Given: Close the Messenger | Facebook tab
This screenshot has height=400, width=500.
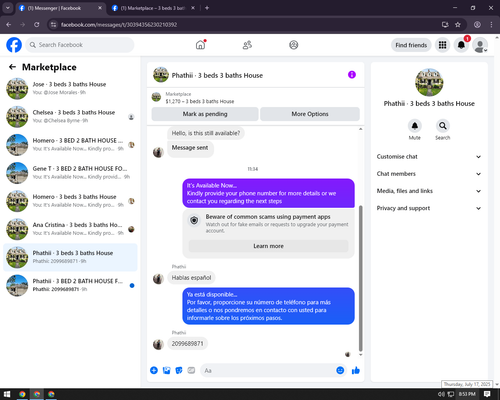Looking at the screenshot, I should [x=100, y=8].
